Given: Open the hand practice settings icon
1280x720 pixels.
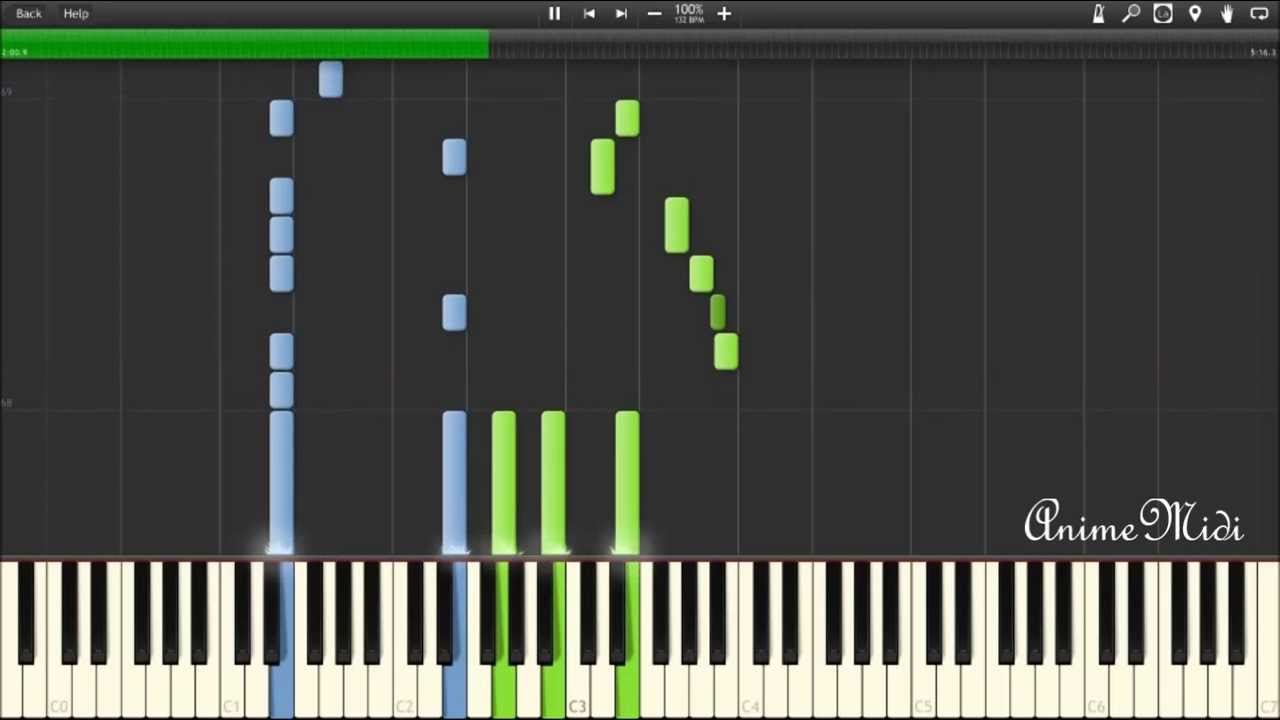Looking at the screenshot, I should pyautogui.click(x=1227, y=13).
